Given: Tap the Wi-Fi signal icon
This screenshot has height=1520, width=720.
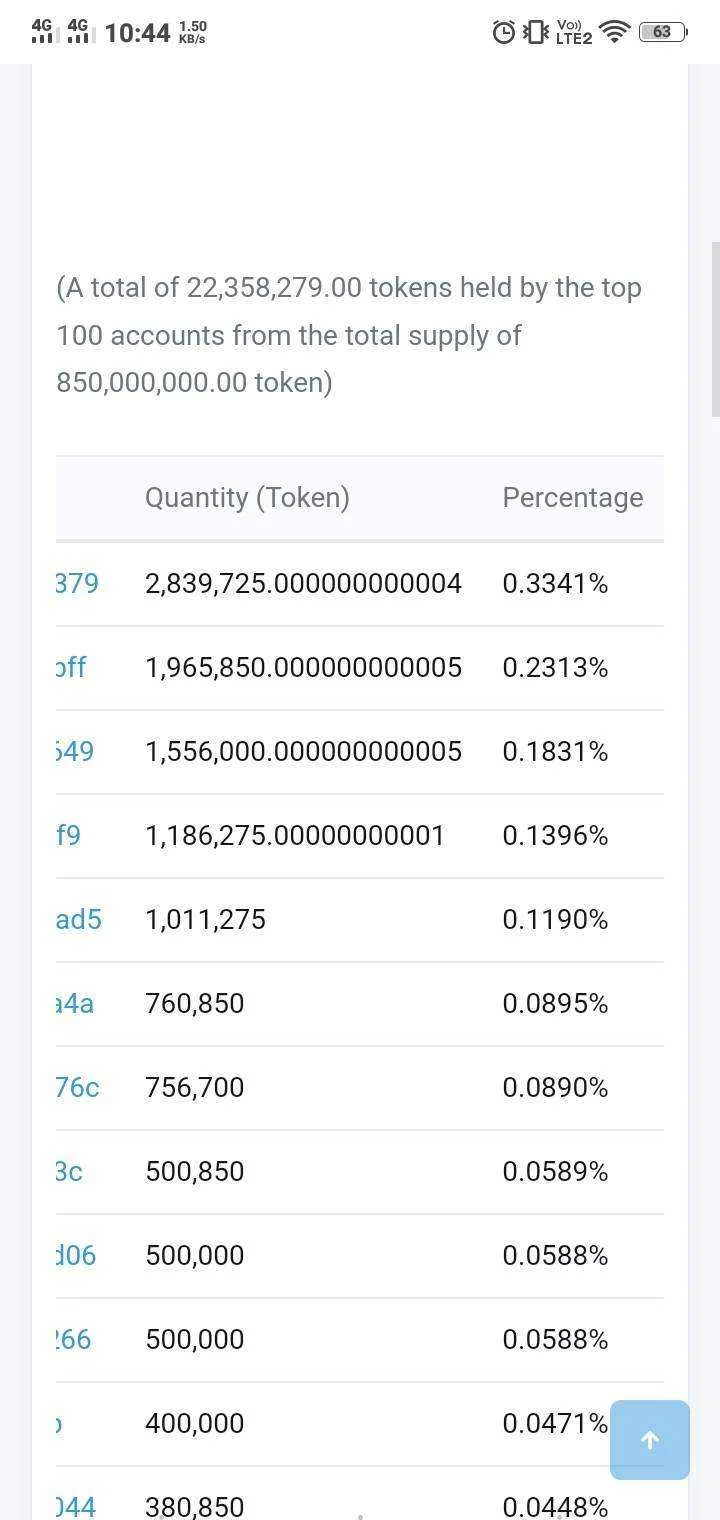Looking at the screenshot, I should click(x=616, y=32).
